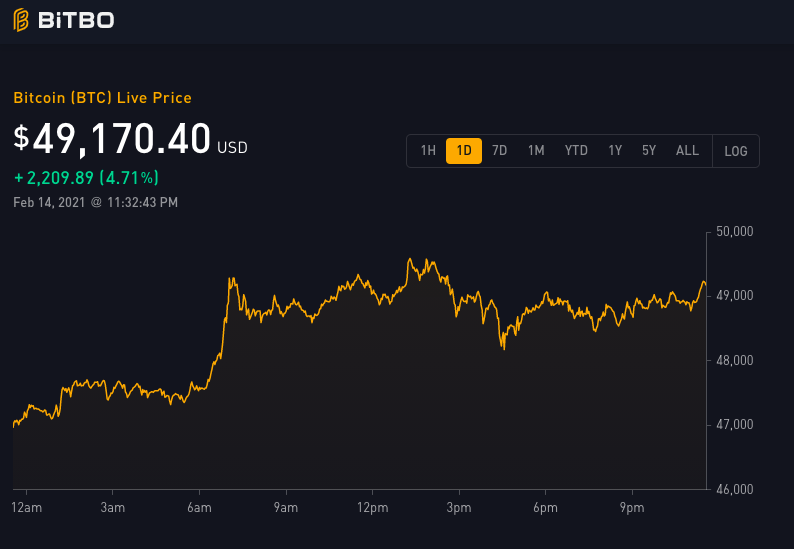Click the 47,000 y-axis label
Screen dimensions: 794x549
point(734,424)
